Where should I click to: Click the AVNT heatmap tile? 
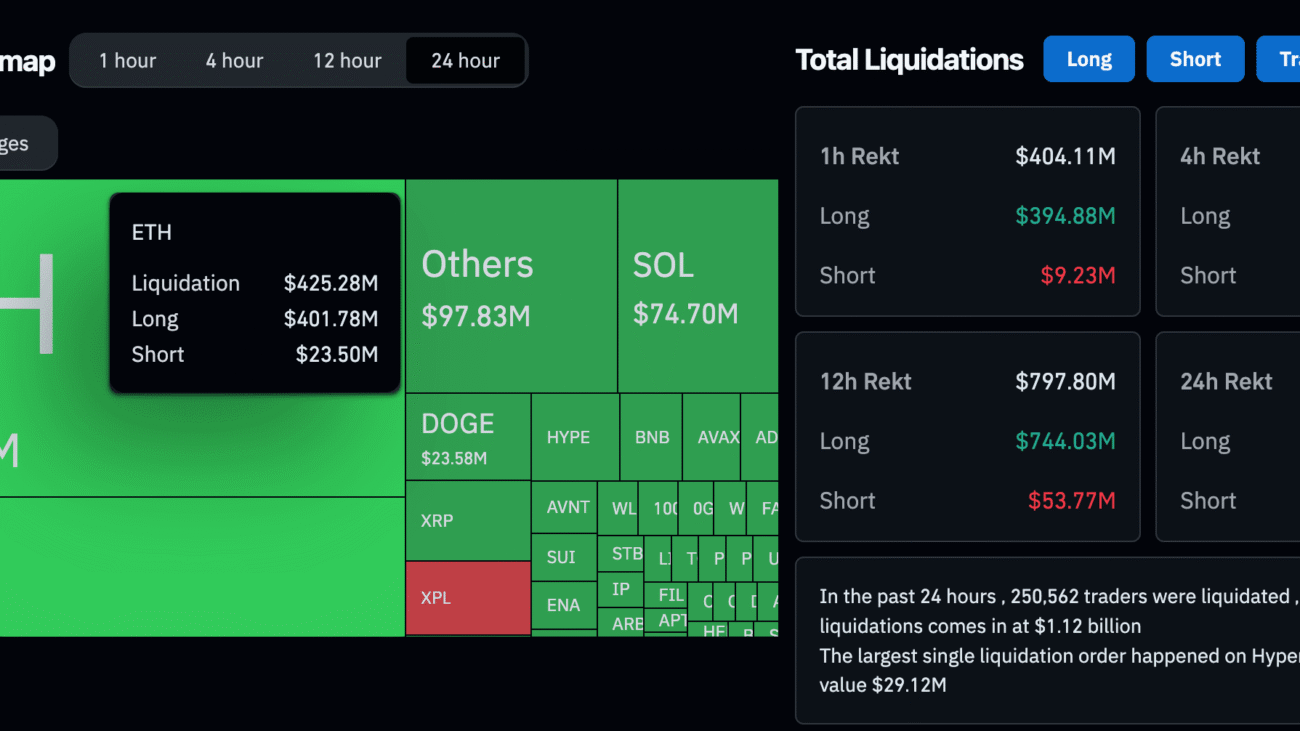564,508
